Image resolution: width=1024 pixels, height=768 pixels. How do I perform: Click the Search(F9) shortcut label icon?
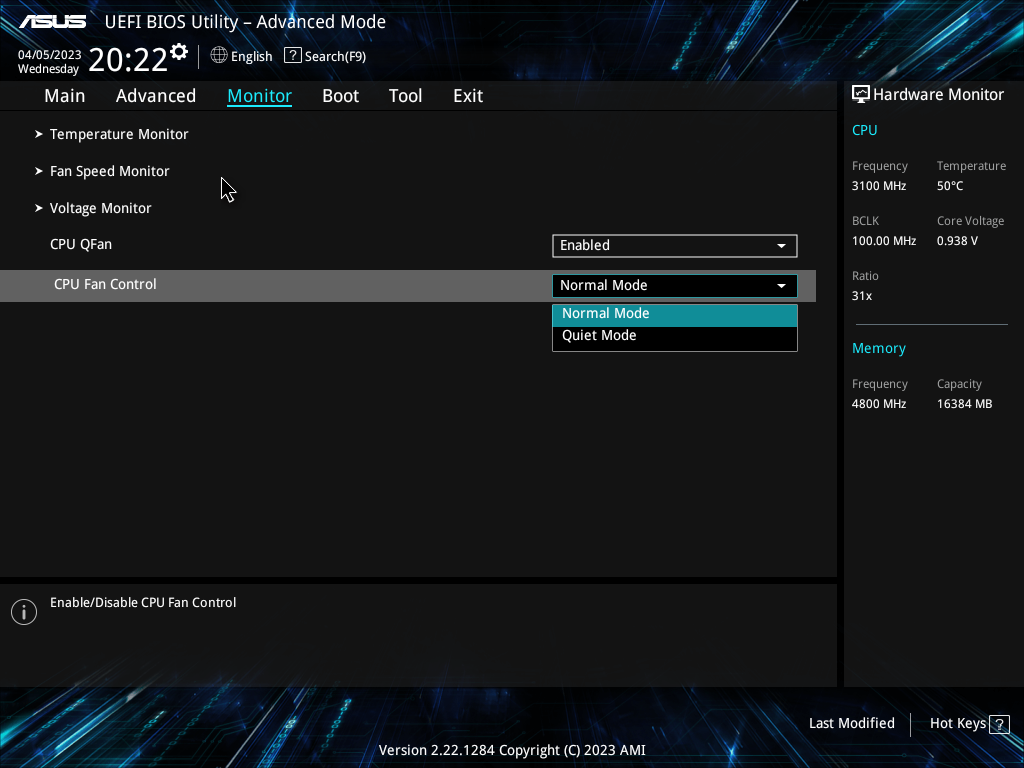pyautogui.click(x=292, y=55)
